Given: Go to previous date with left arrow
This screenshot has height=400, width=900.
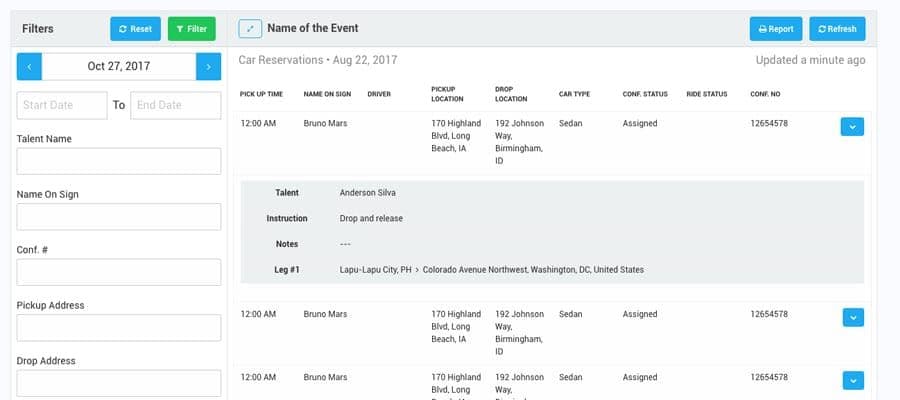Looking at the screenshot, I should coord(29,67).
